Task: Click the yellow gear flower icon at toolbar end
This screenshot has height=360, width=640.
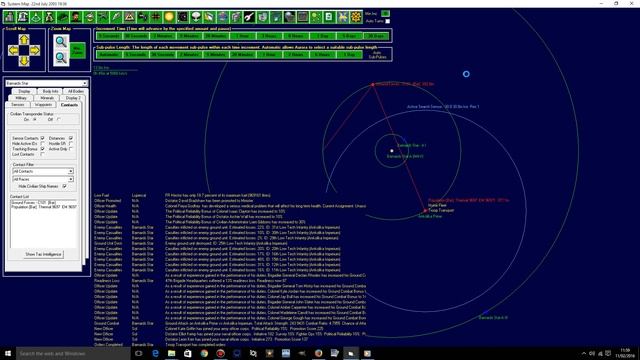Action: pos(356,17)
